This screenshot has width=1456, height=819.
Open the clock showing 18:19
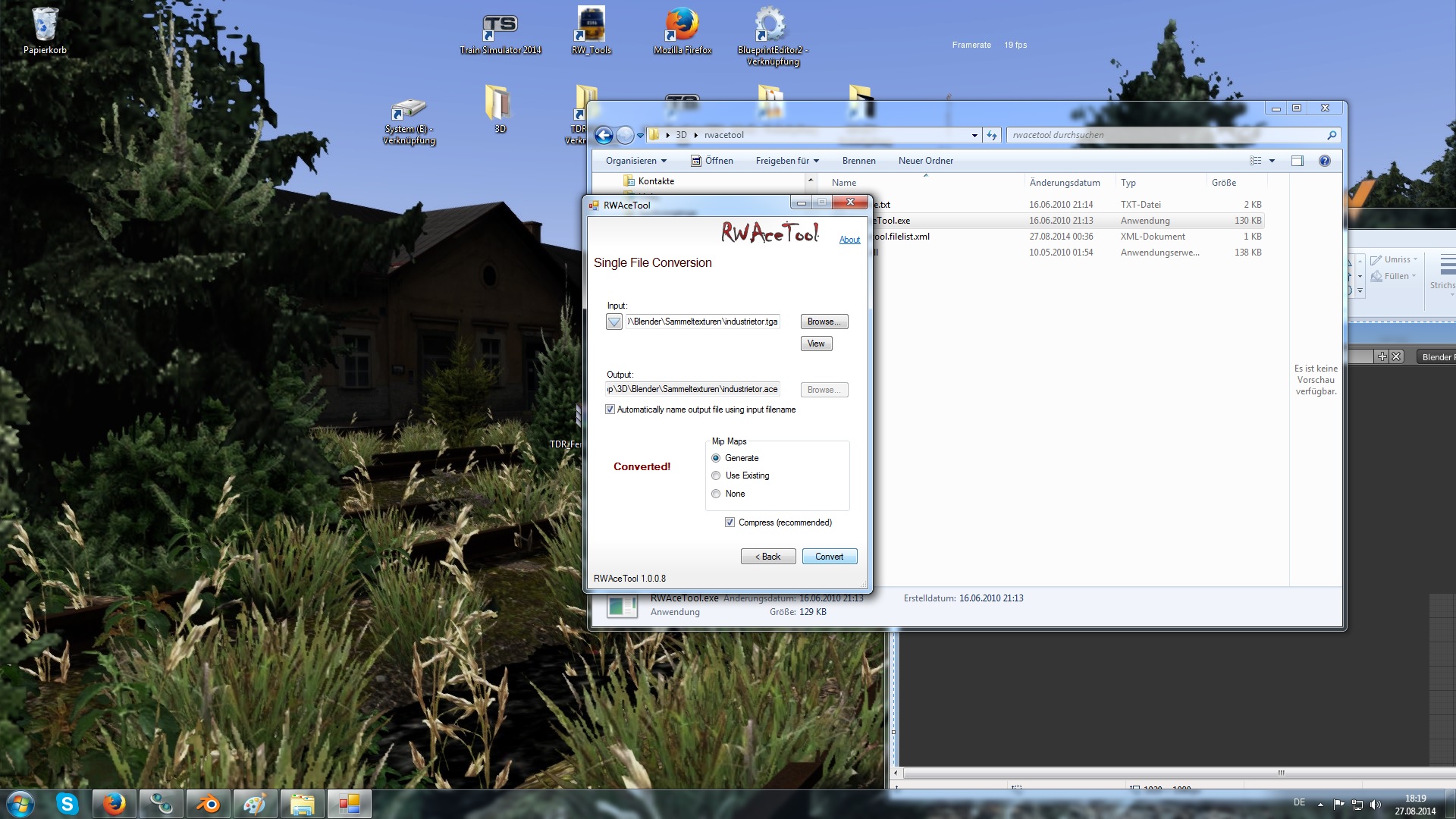[x=1415, y=805]
